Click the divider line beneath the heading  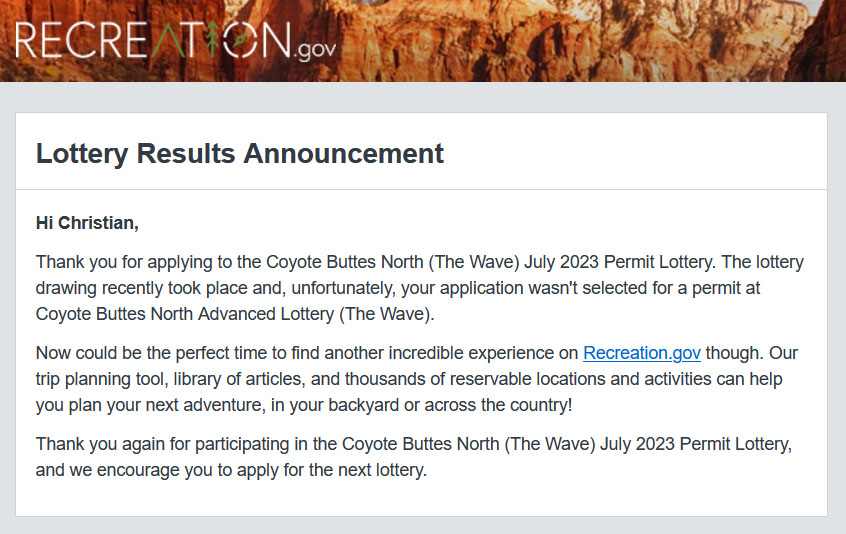pyautogui.click(x=421, y=189)
